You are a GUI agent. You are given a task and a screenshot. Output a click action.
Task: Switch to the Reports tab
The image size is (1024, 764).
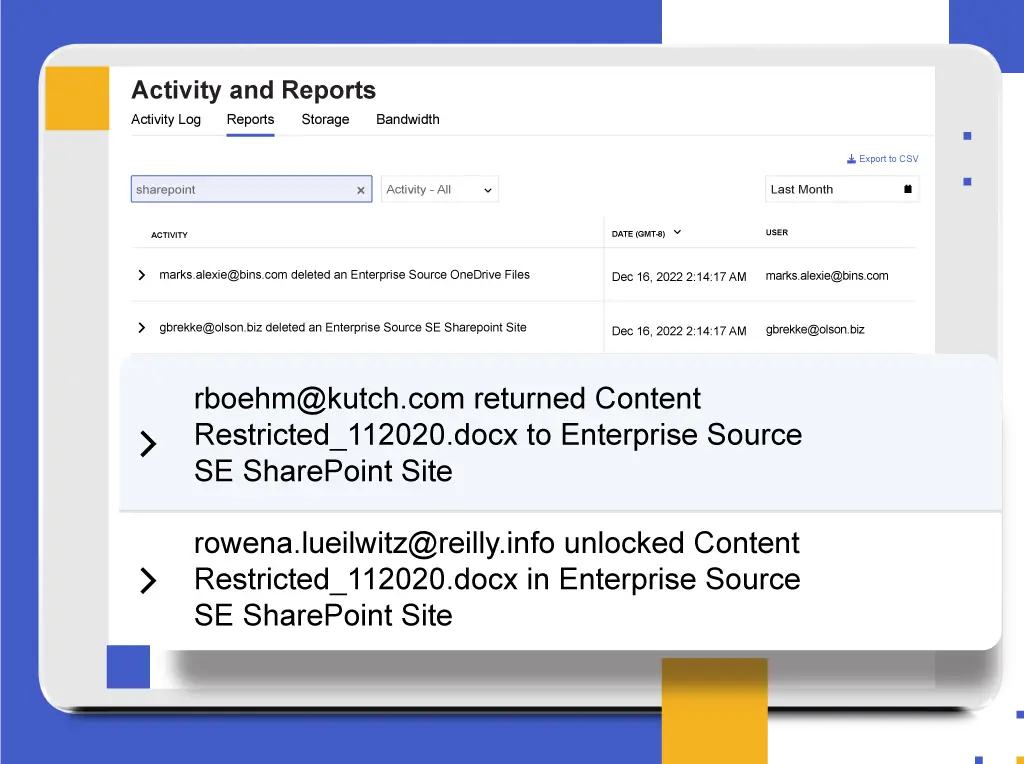point(250,119)
